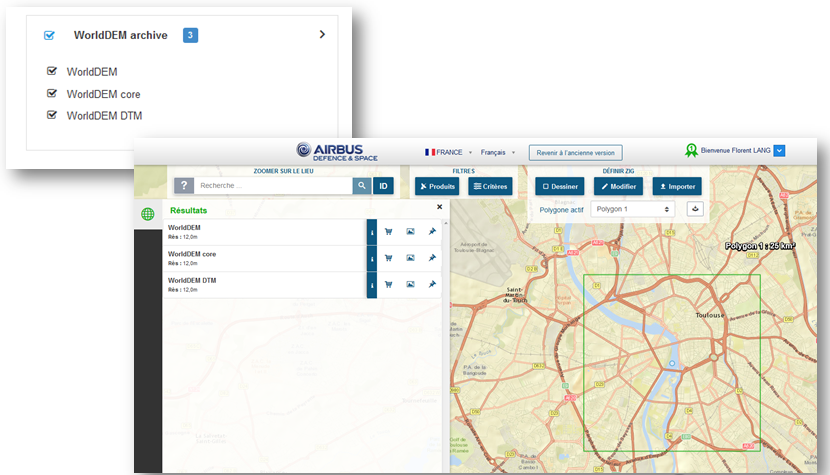Click the Résultats panel heading
The image size is (830, 475).
pos(188,211)
